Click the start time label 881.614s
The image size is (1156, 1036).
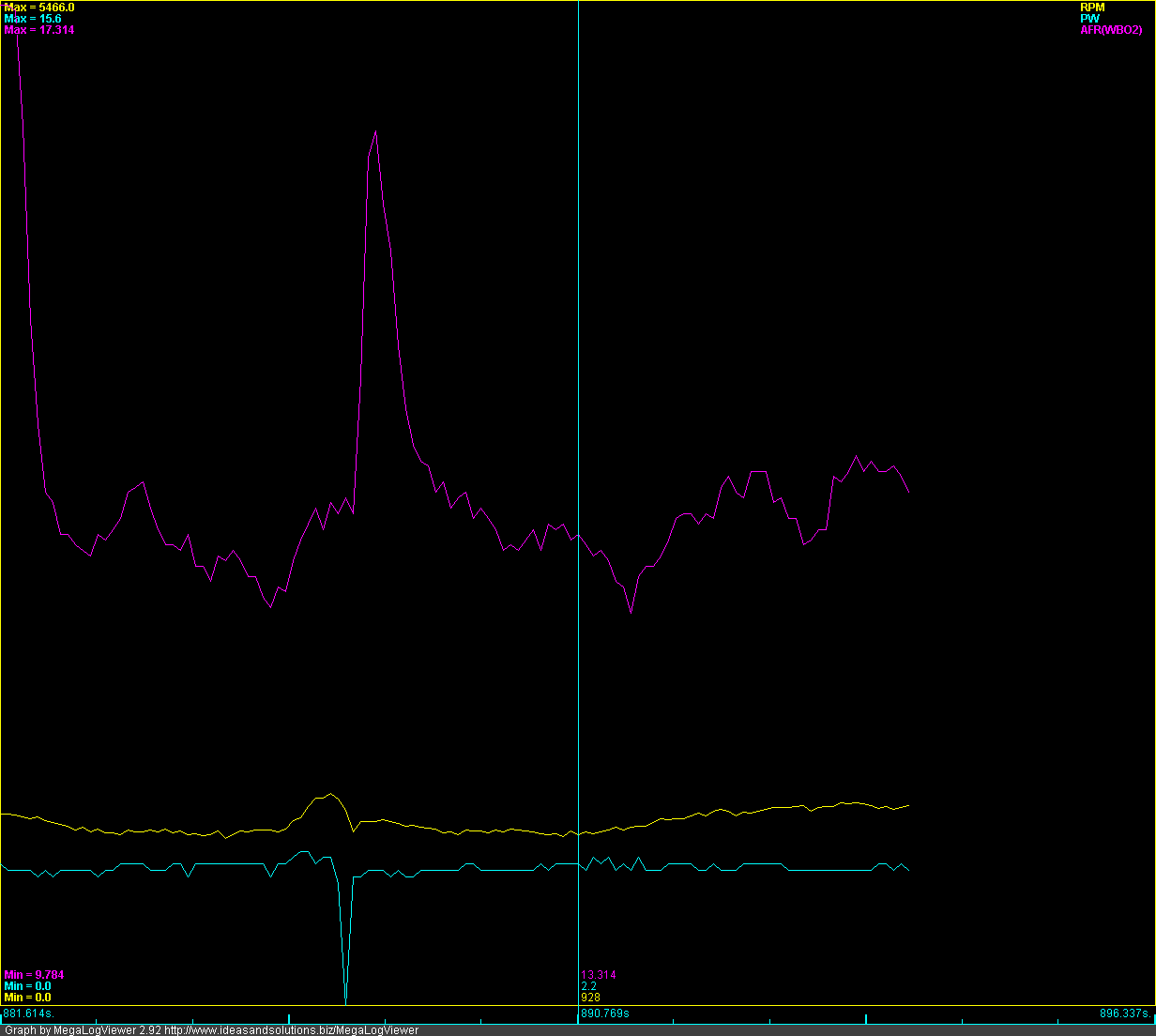tap(29, 1013)
